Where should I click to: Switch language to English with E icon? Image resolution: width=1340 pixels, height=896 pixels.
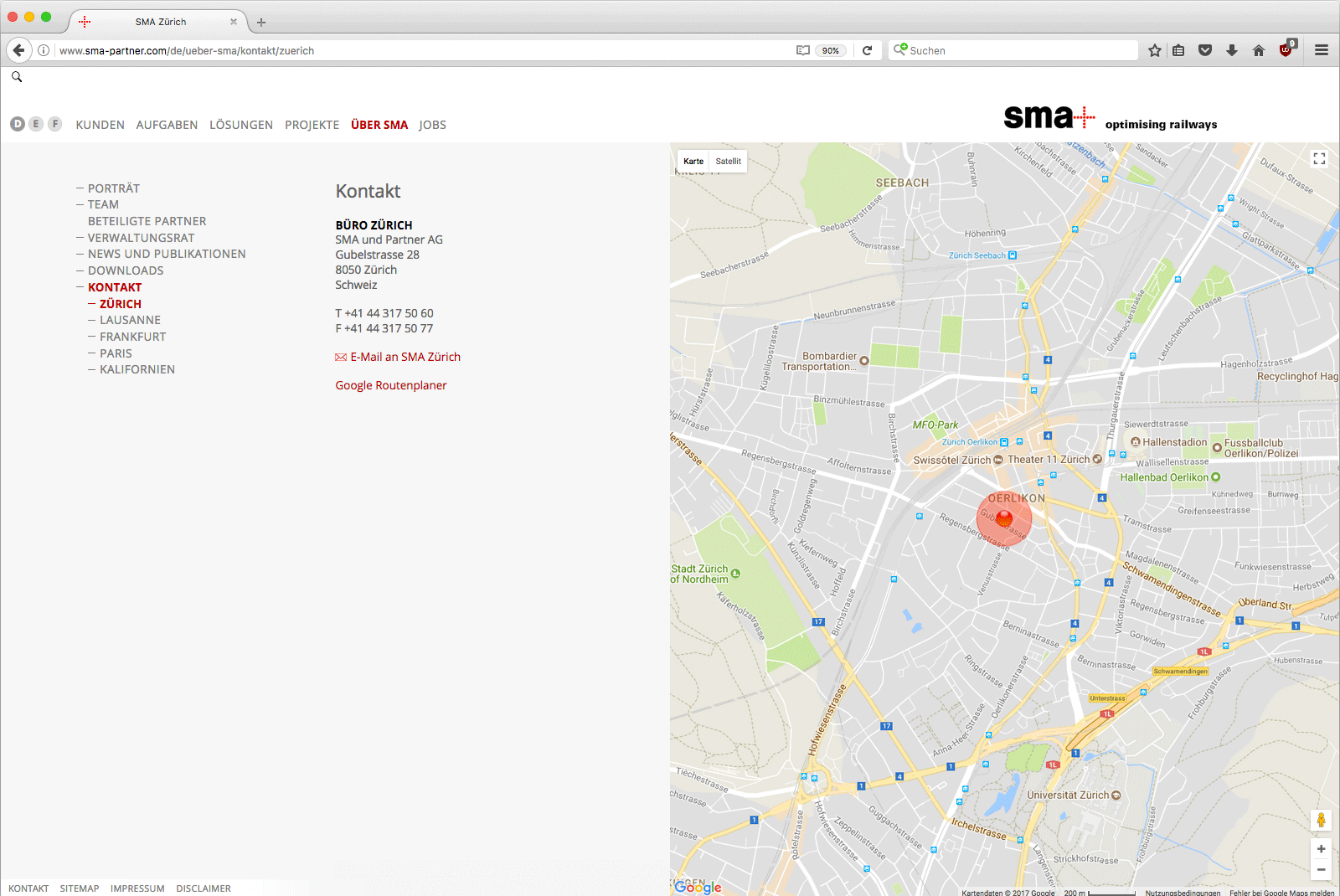pos(36,124)
